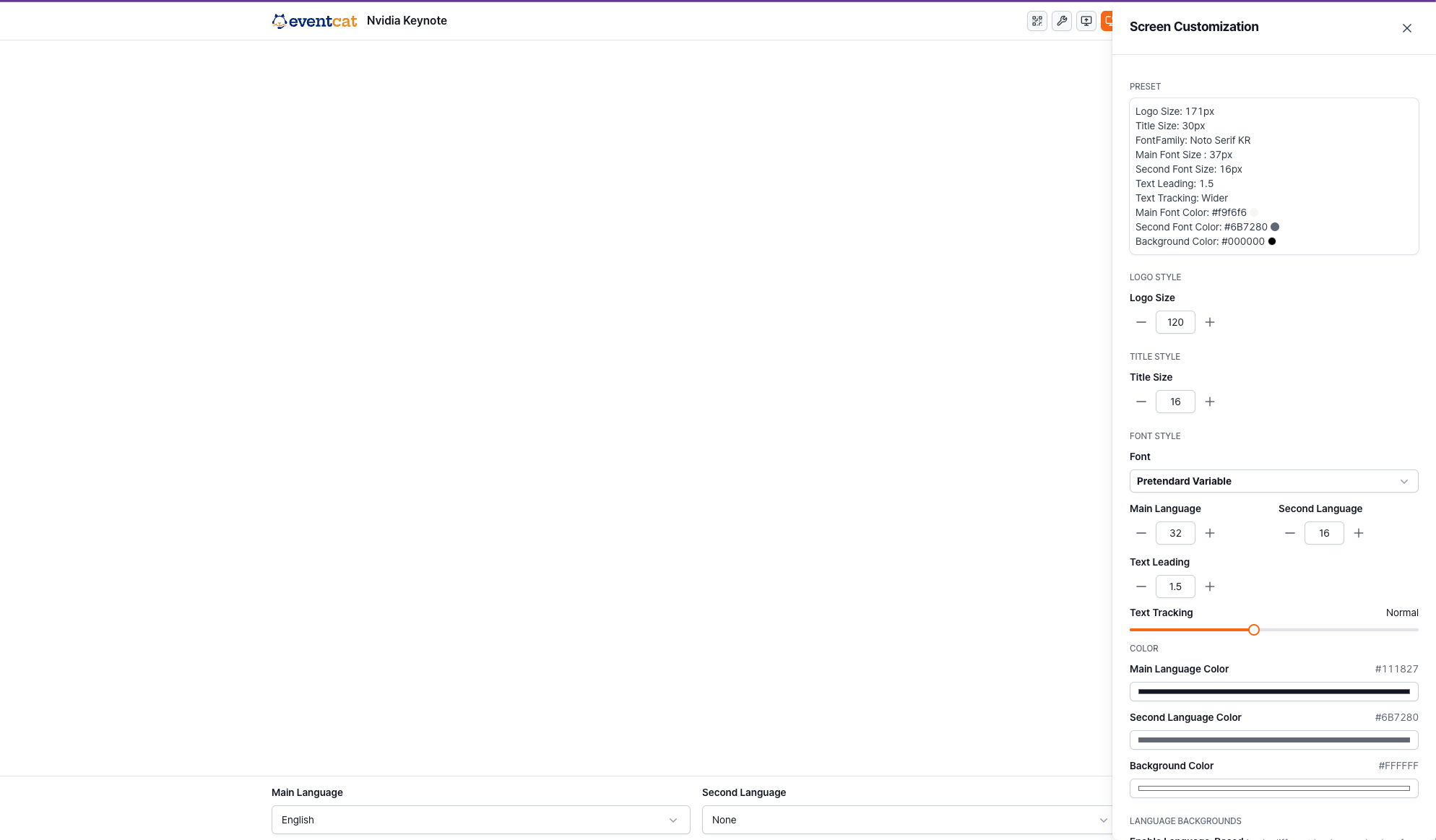The height and width of the screenshot is (840, 1436).
Task: Increase Title Size with plus icon
Action: pos(1210,402)
